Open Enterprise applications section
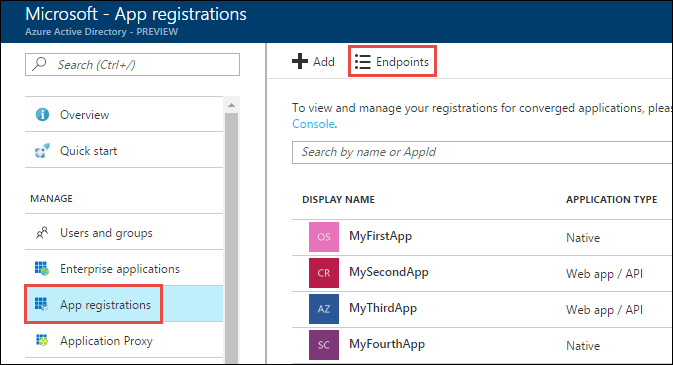The height and width of the screenshot is (365, 673). 124,269
